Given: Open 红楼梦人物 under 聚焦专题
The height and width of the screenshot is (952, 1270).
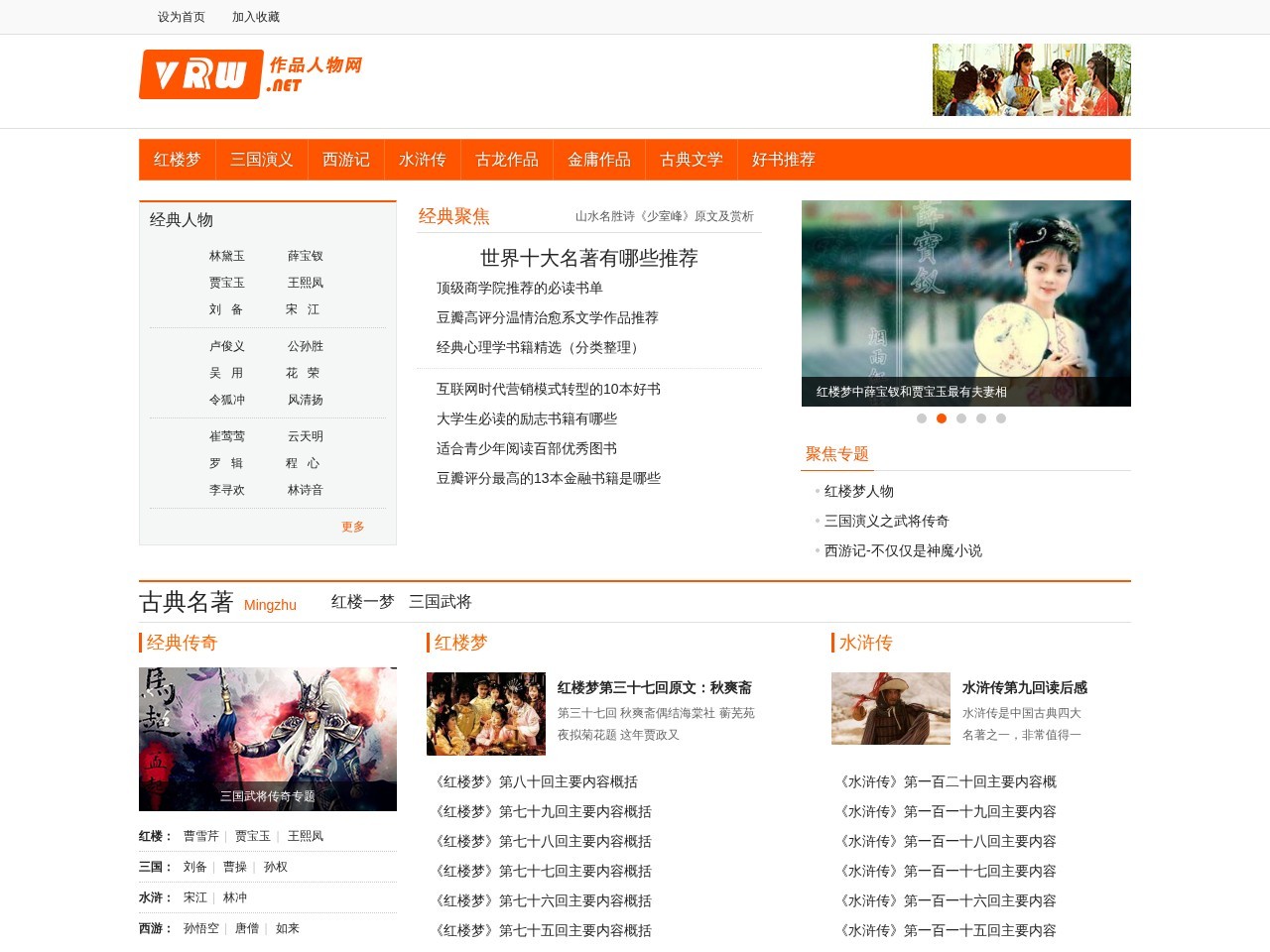Looking at the screenshot, I should coord(858,491).
